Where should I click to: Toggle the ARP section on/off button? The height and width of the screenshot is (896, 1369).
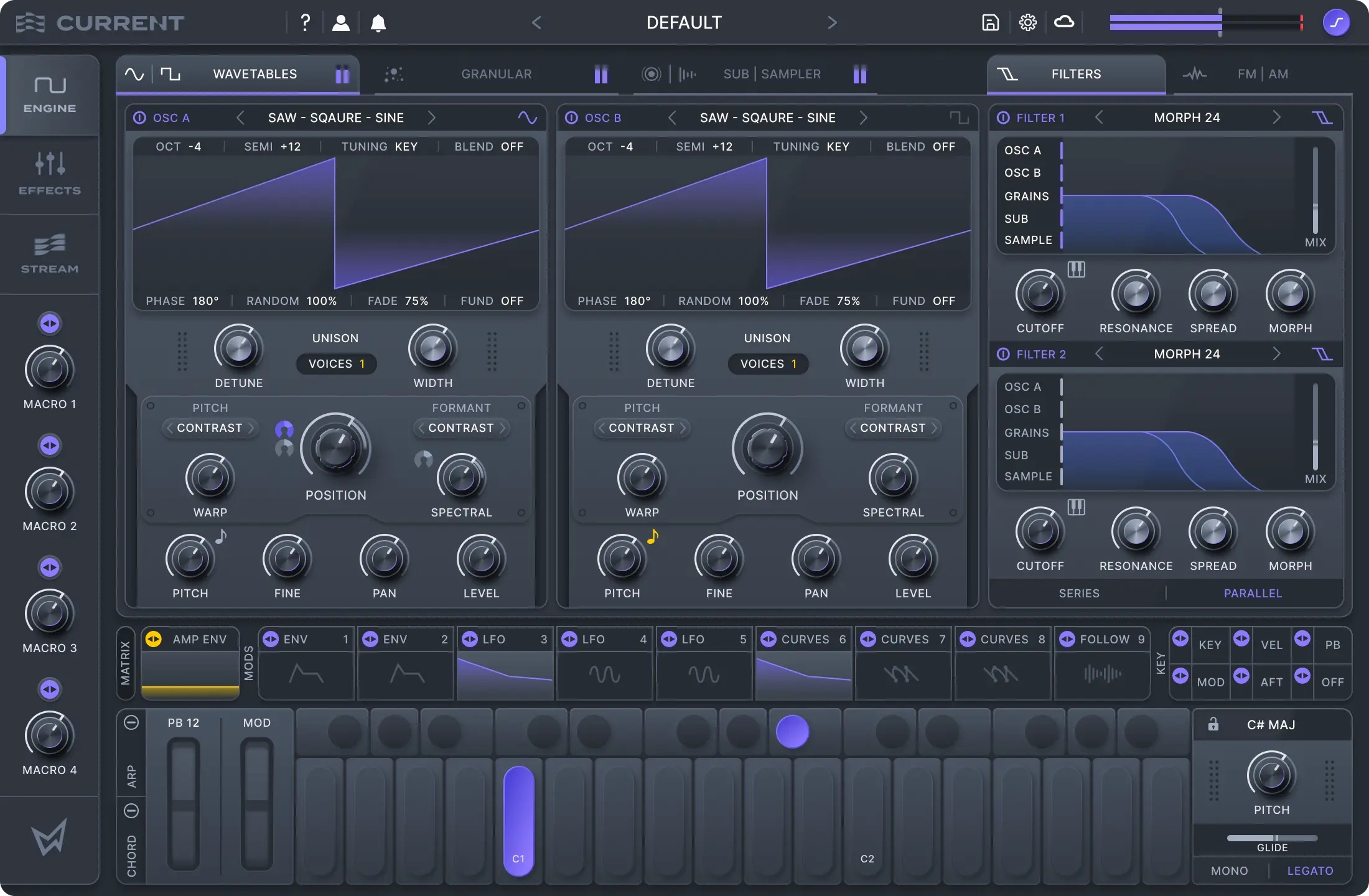click(x=131, y=722)
